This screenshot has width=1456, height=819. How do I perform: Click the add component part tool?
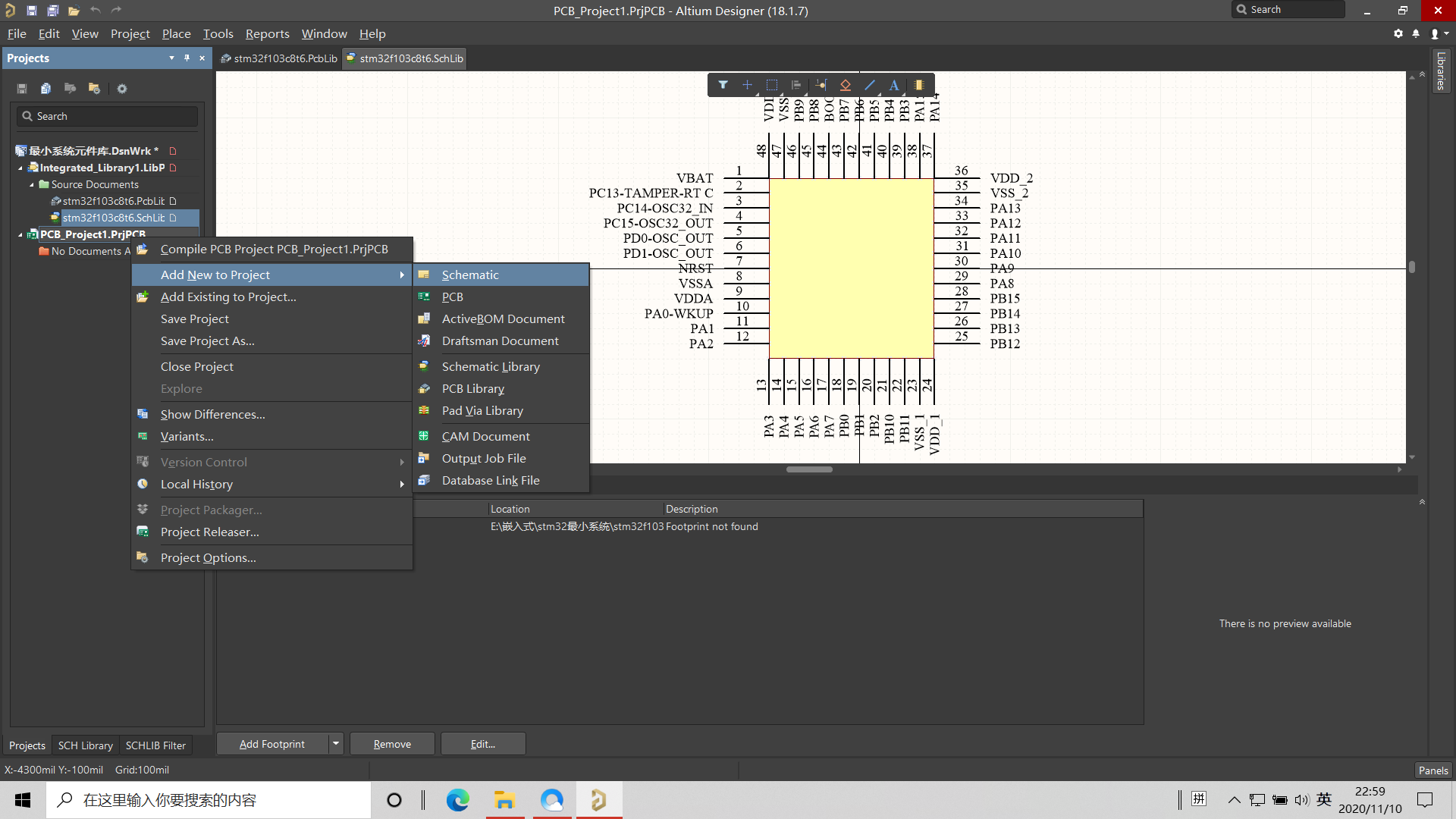click(x=919, y=85)
